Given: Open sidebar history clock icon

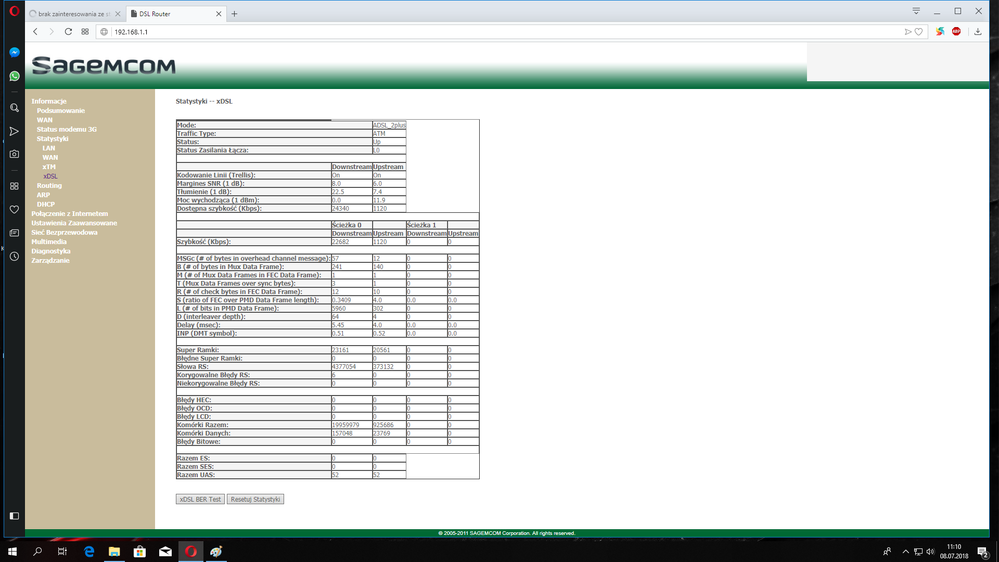Looking at the screenshot, I should [14, 256].
